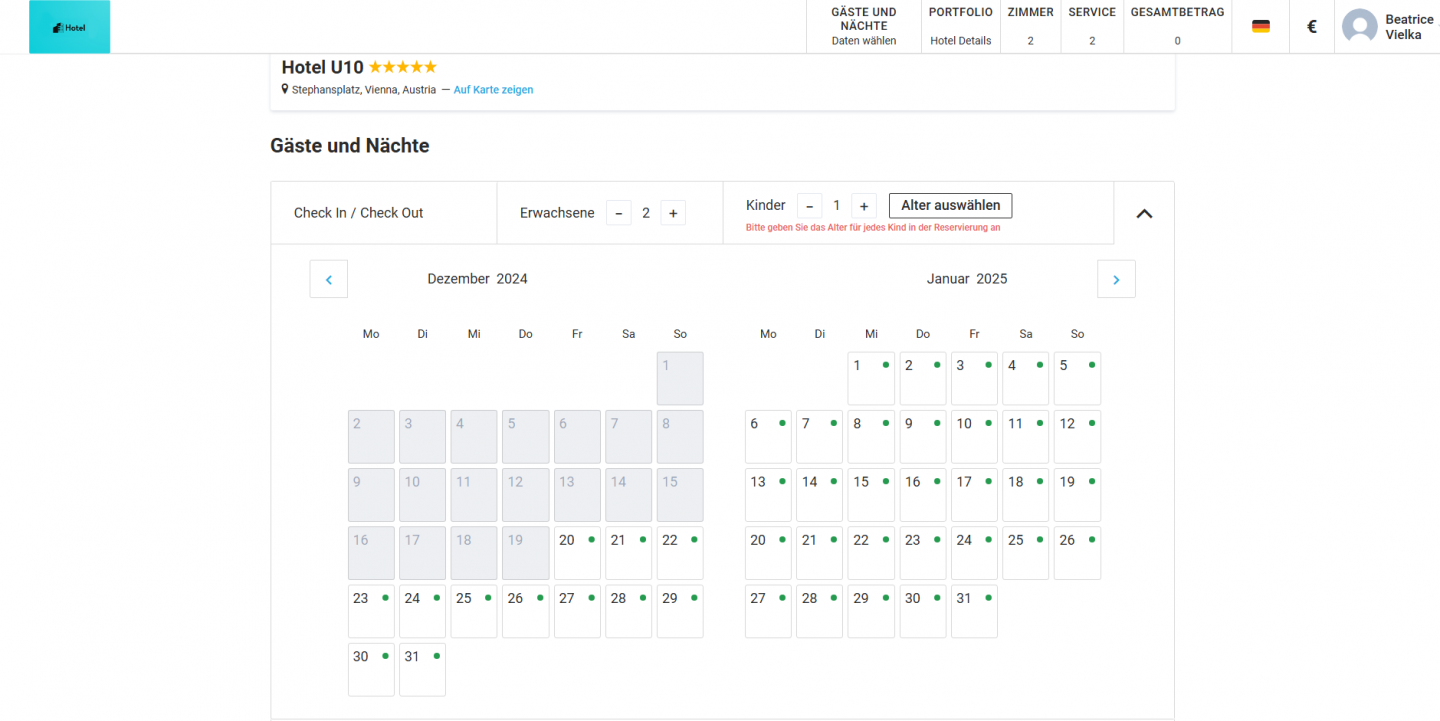Open the Gäste und Nächte header step
Screen dimensions: 1440x721
[x=864, y=27]
